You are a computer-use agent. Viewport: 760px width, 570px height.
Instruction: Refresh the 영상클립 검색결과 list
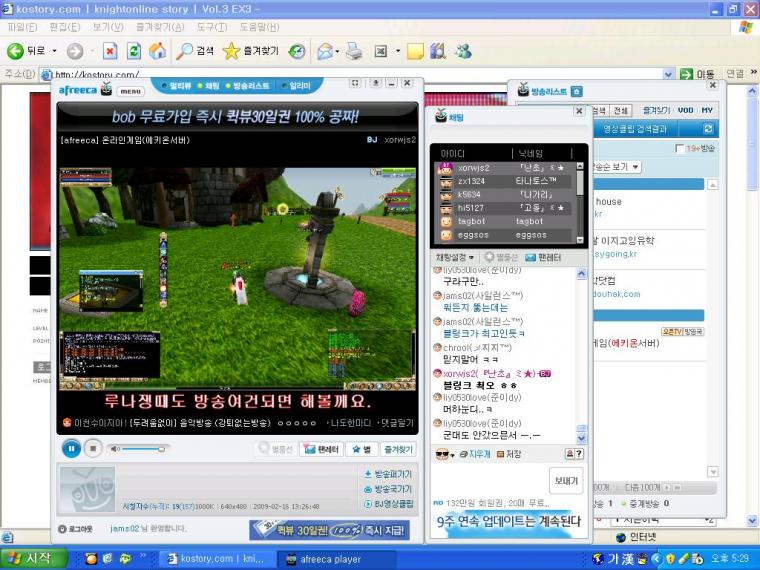click(x=708, y=128)
